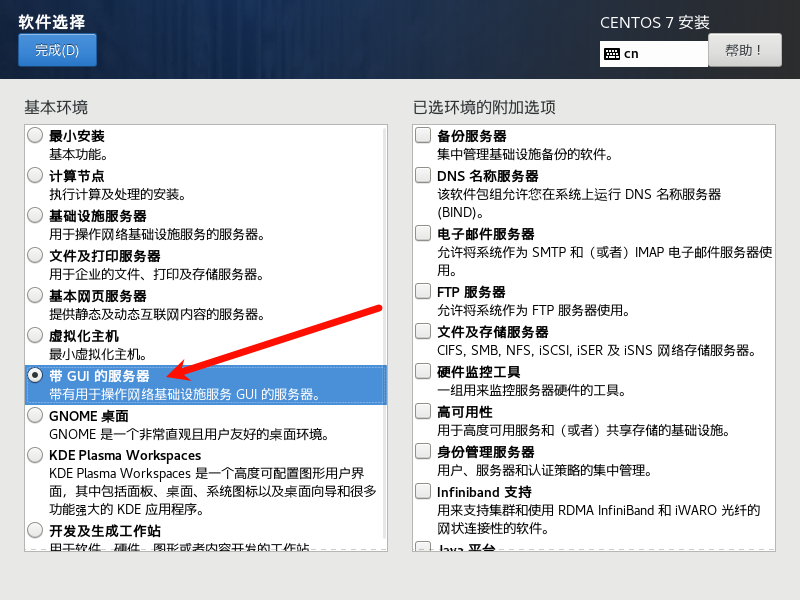Click text 用户、服务器和认证策略的集中管理。
The image size is (800, 600).
tap(545, 470)
